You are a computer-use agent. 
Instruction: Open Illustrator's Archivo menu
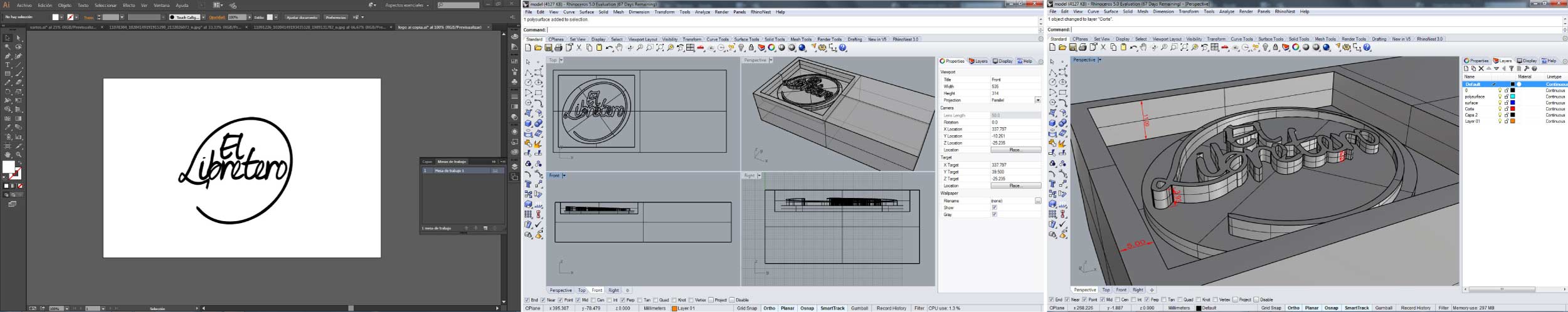coord(24,5)
